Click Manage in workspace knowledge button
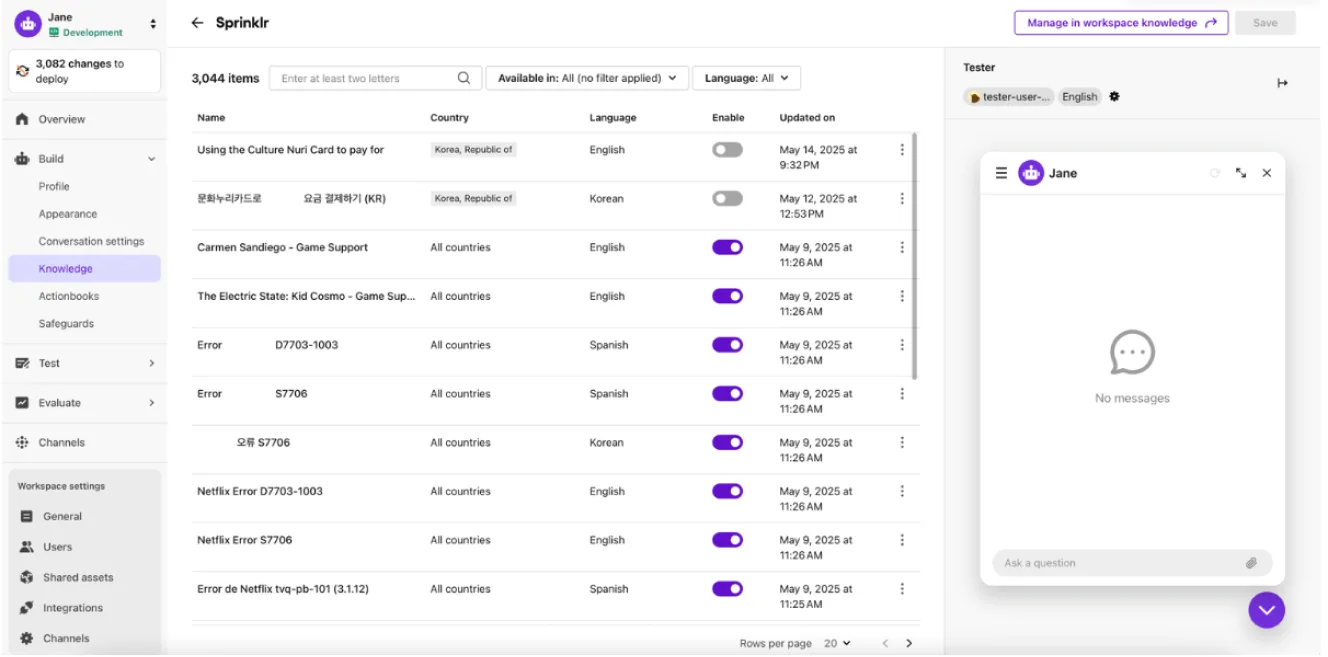This screenshot has height=657, width=1328. click(x=1121, y=23)
